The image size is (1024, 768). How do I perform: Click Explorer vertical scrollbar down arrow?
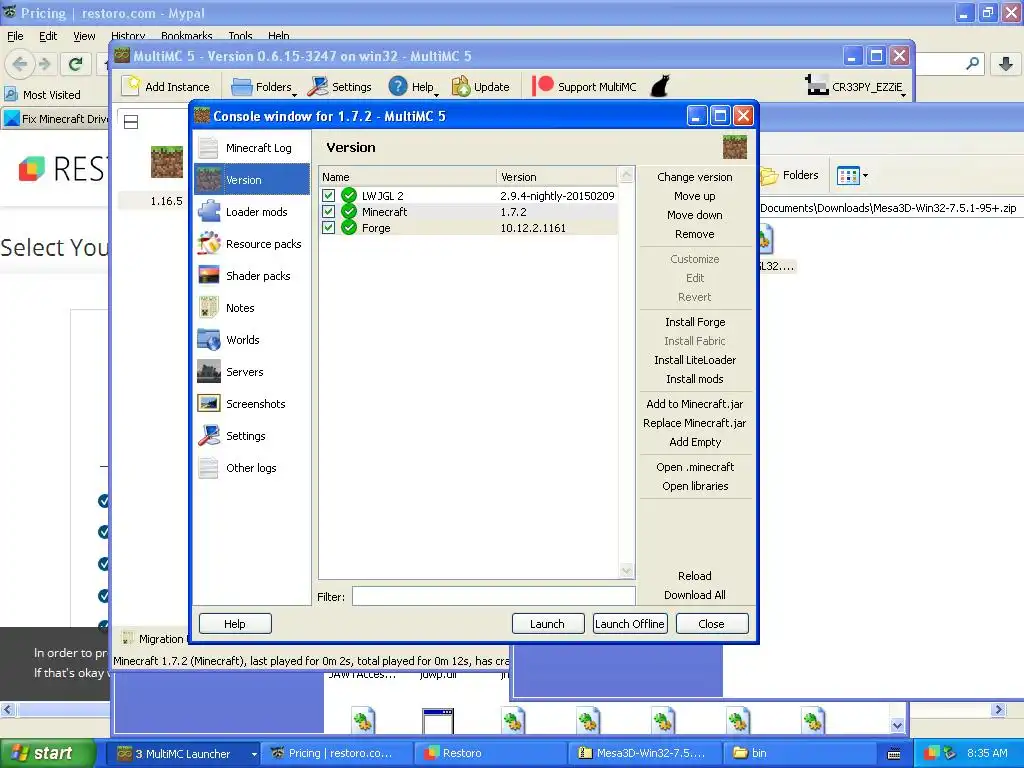[897, 725]
